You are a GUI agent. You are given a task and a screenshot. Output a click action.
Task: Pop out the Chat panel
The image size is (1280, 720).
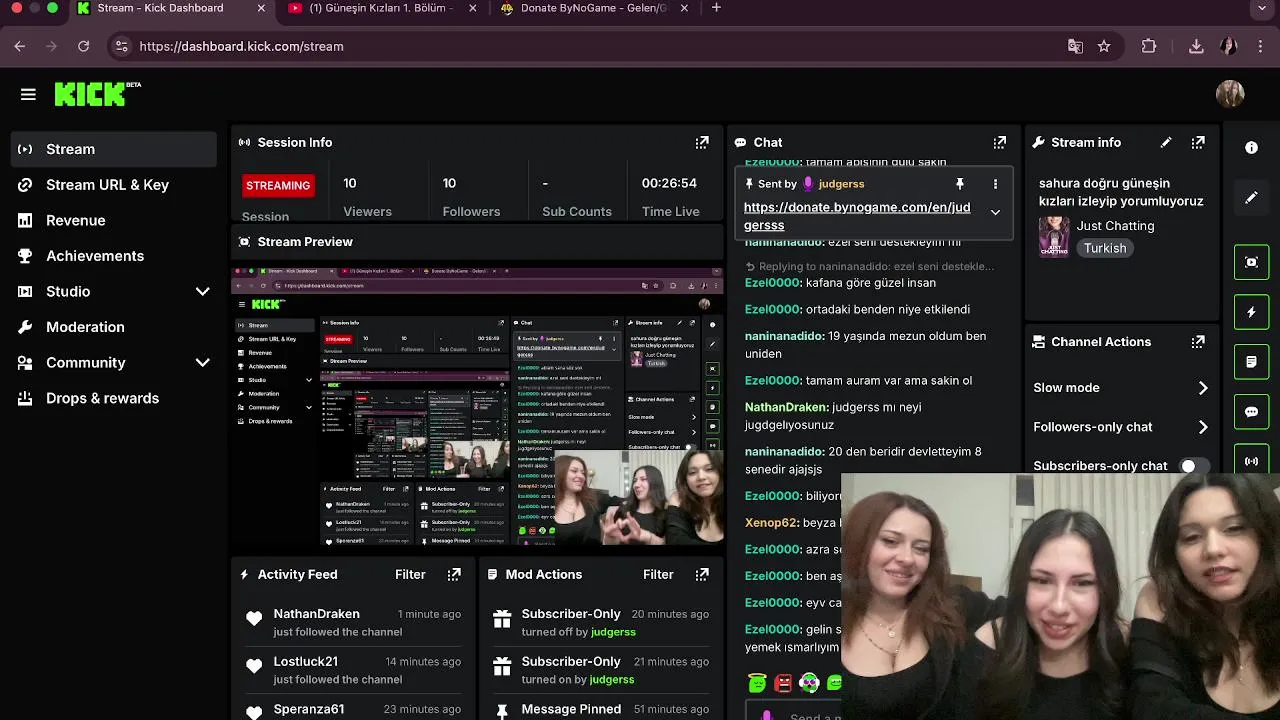tap(999, 143)
